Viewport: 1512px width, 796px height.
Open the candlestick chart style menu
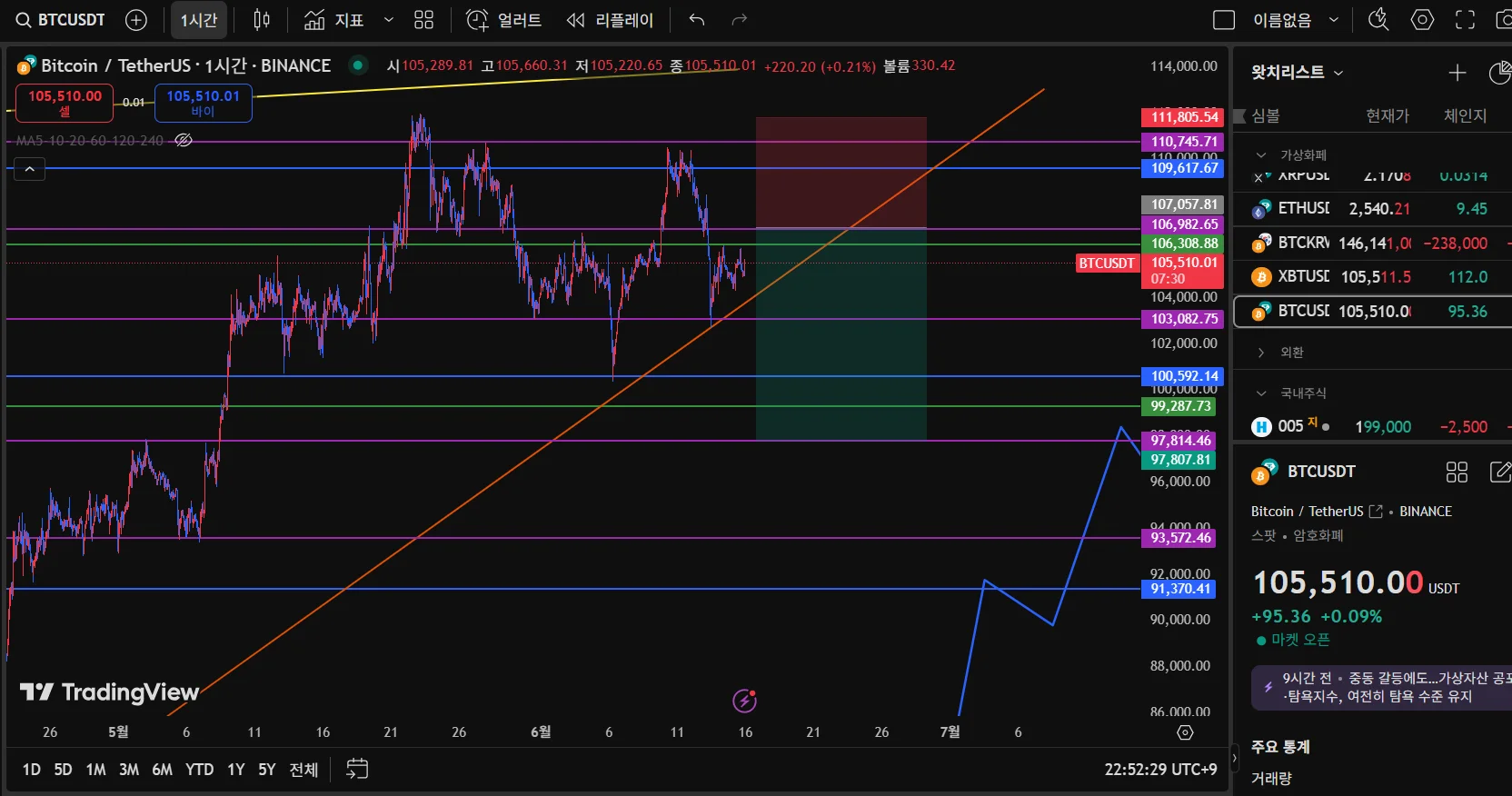262,20
